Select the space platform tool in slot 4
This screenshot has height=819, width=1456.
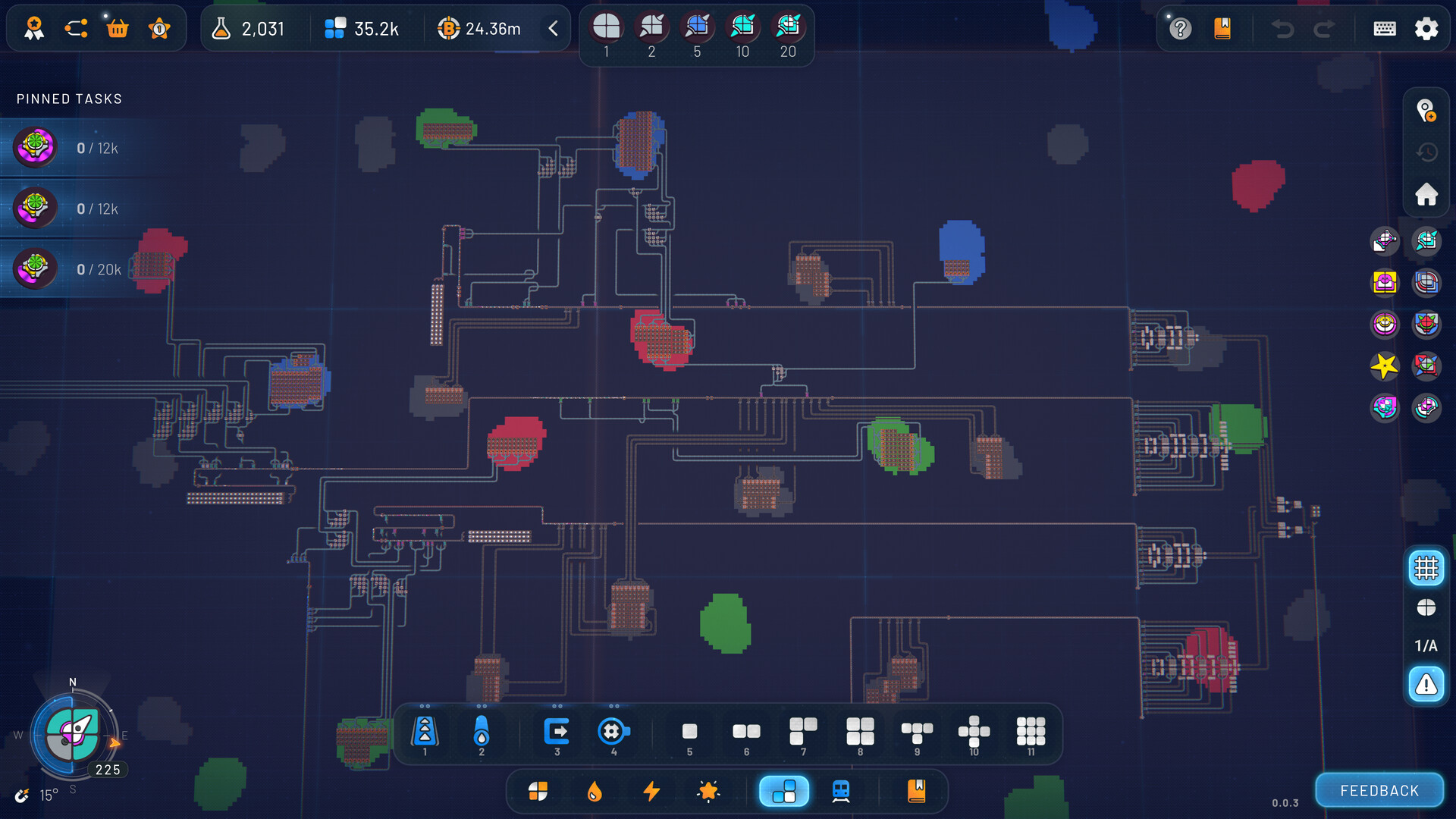coord(614,733)
